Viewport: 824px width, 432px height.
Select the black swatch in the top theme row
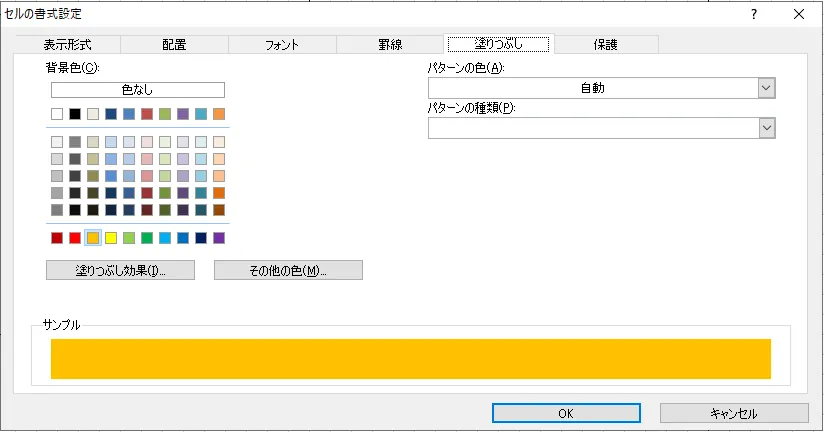[75, 114]
